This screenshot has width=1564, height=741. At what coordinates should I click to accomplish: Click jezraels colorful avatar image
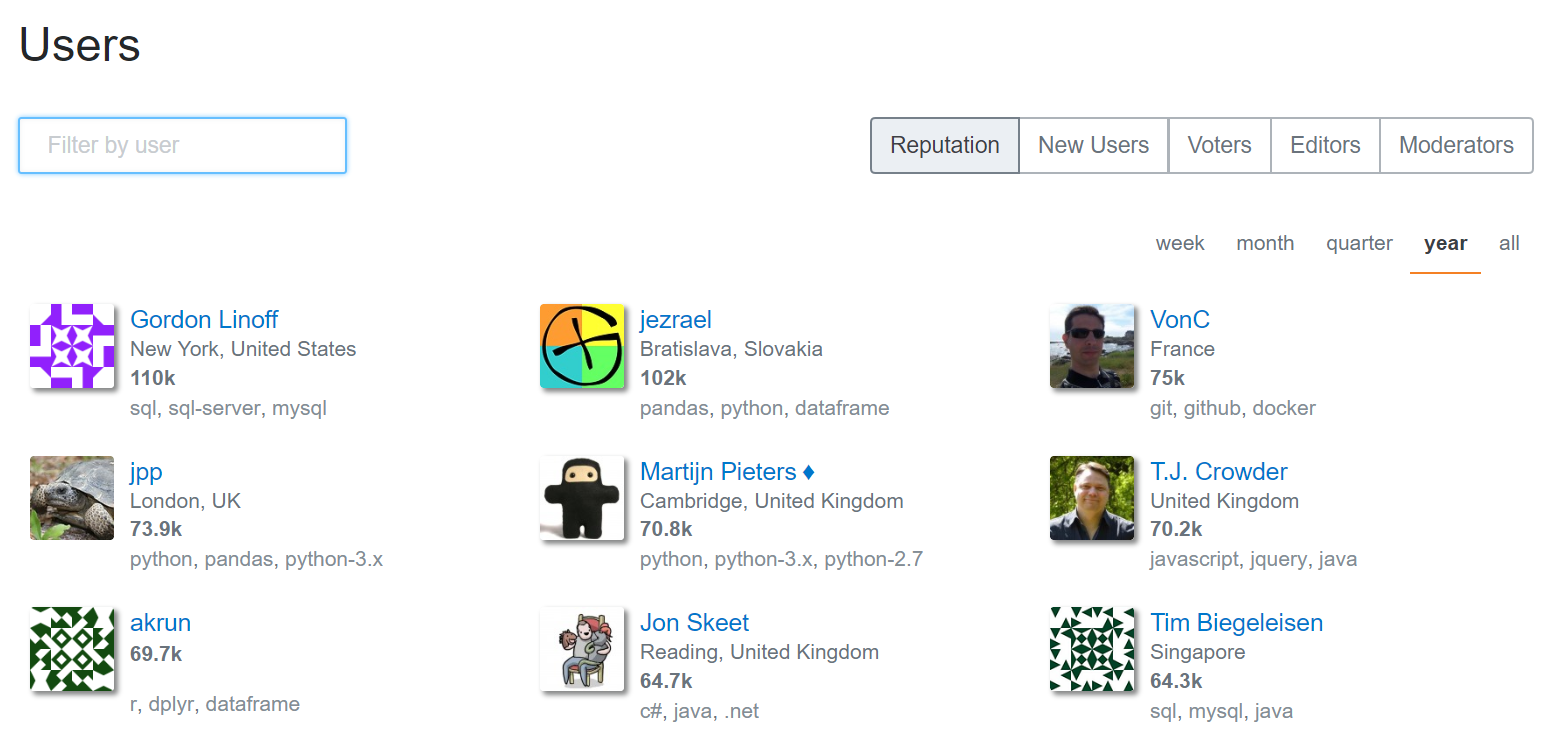click(582, 346)
